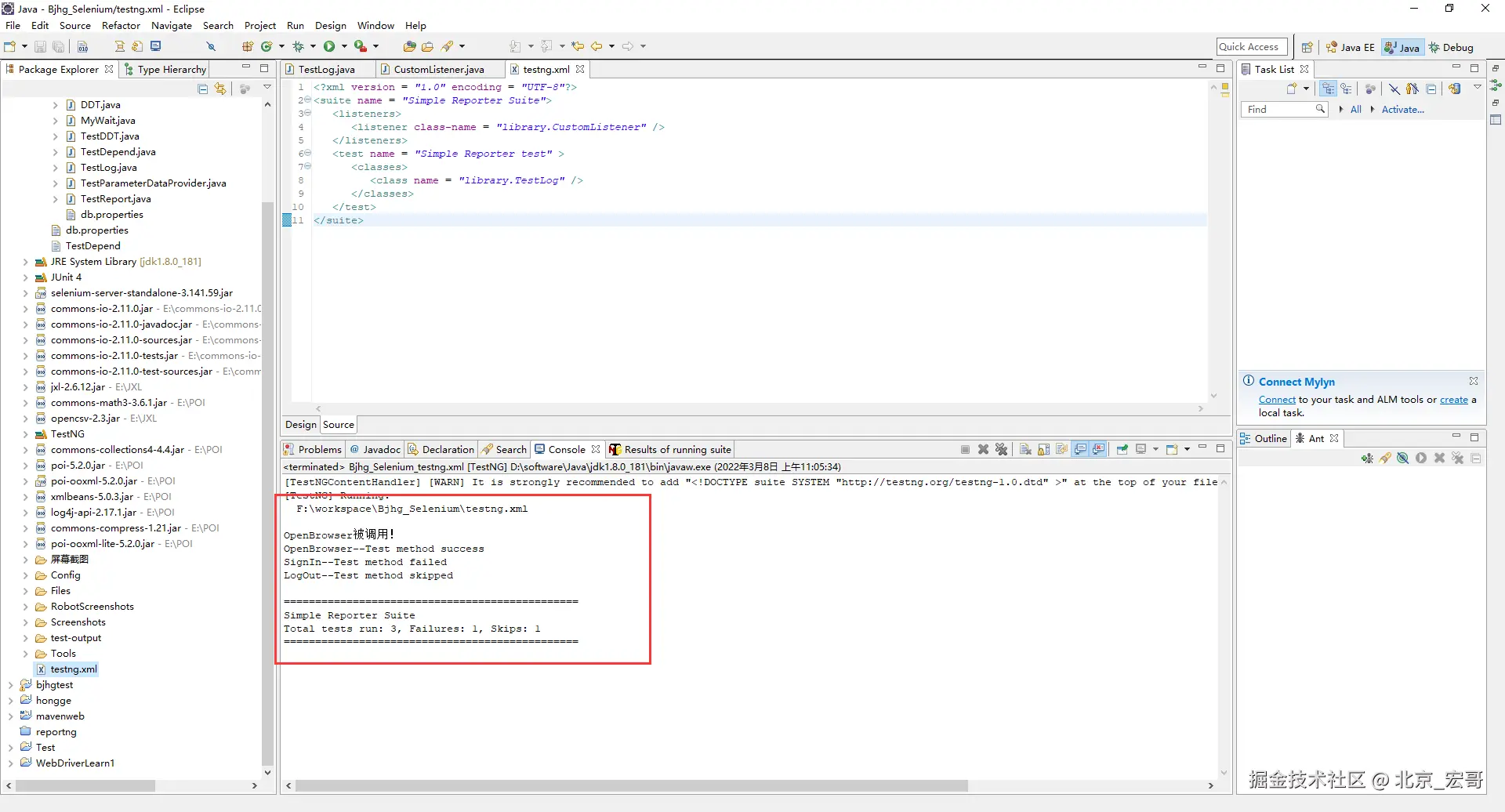
Task: Switch to Java EE perspective
Action: tap(1351, 47)
